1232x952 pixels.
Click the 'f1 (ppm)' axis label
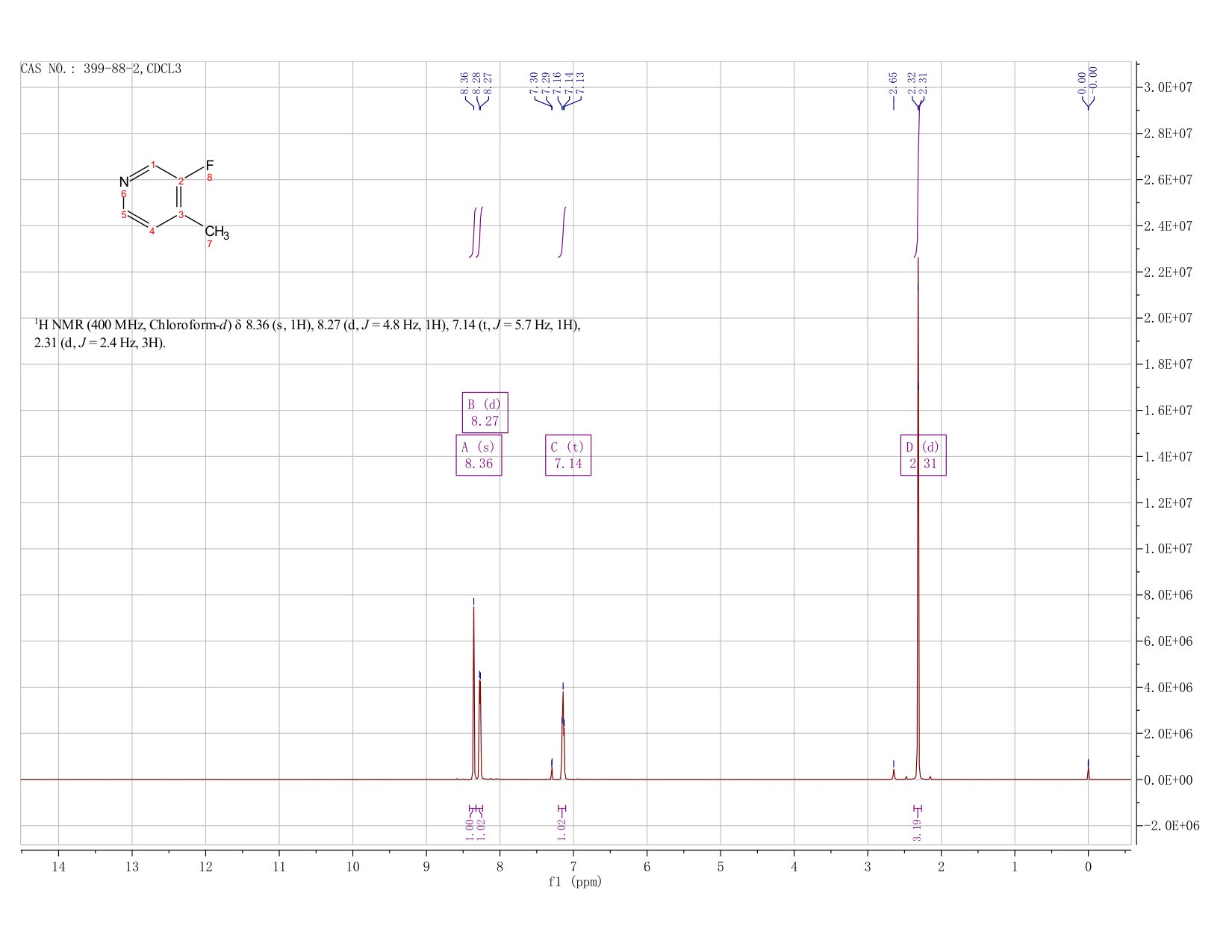(575, 882)
